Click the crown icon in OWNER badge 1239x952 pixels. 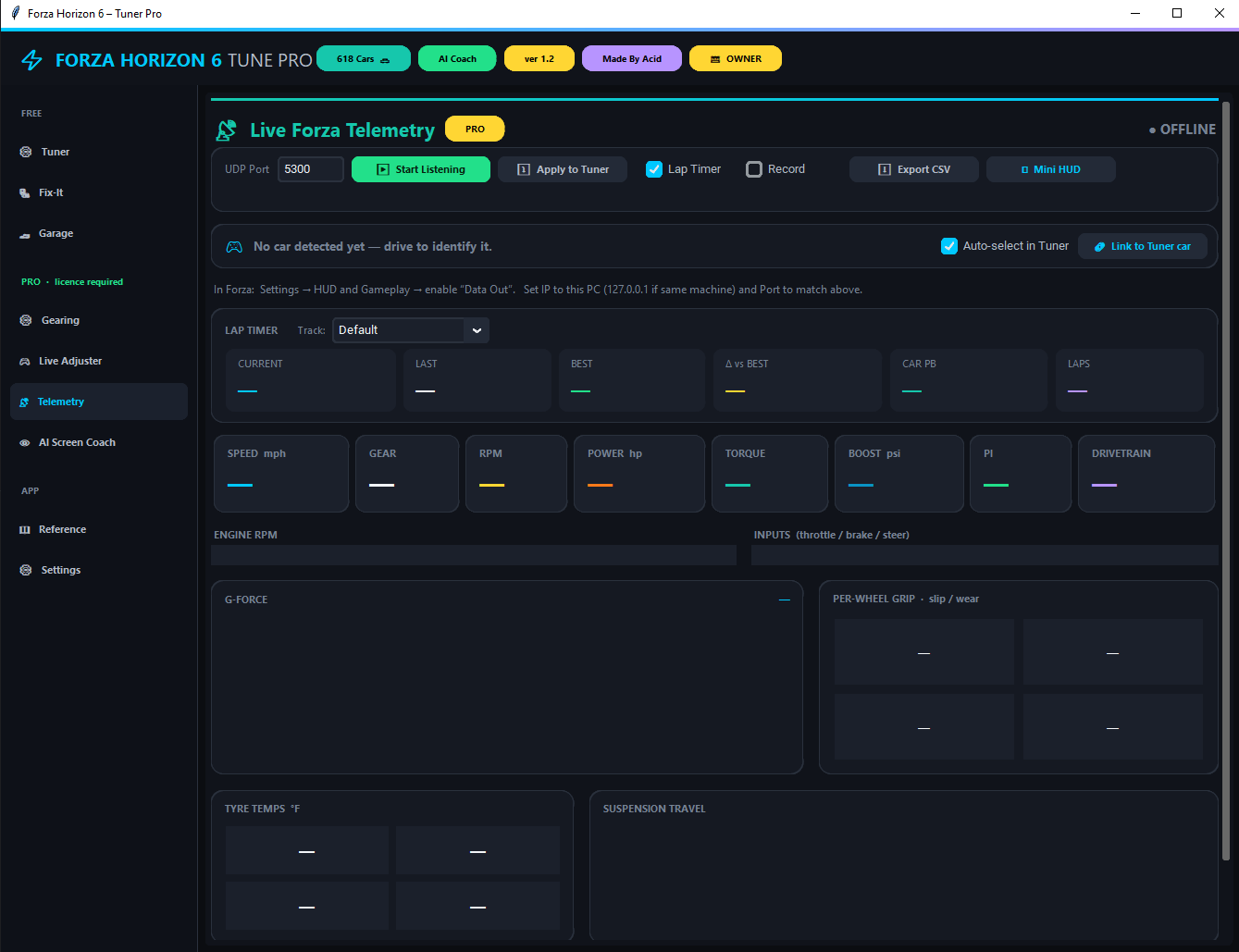point(714,59)
